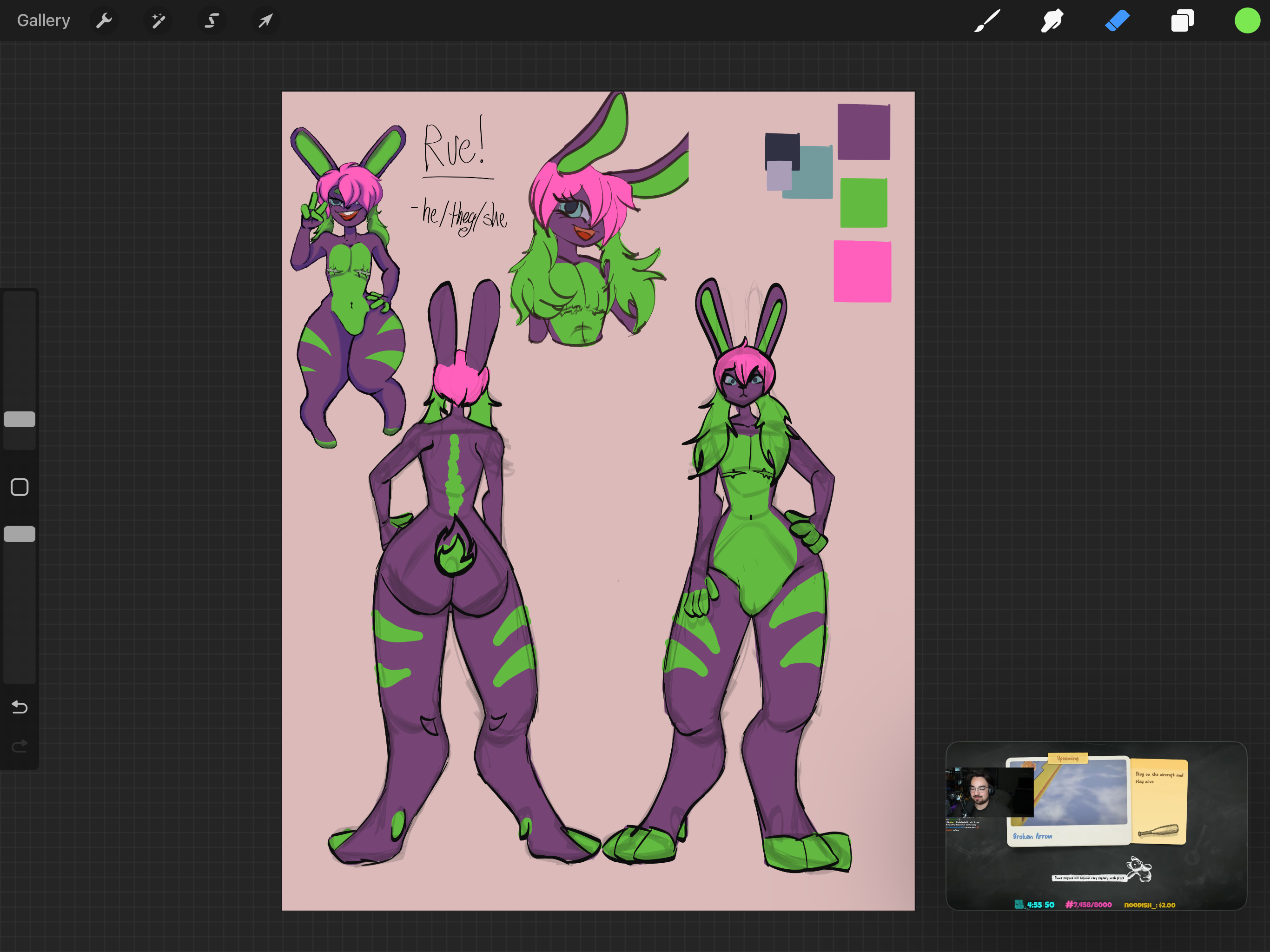1270x952 pixels.
Task: Undo the last stroke
Action: [20, 707]
